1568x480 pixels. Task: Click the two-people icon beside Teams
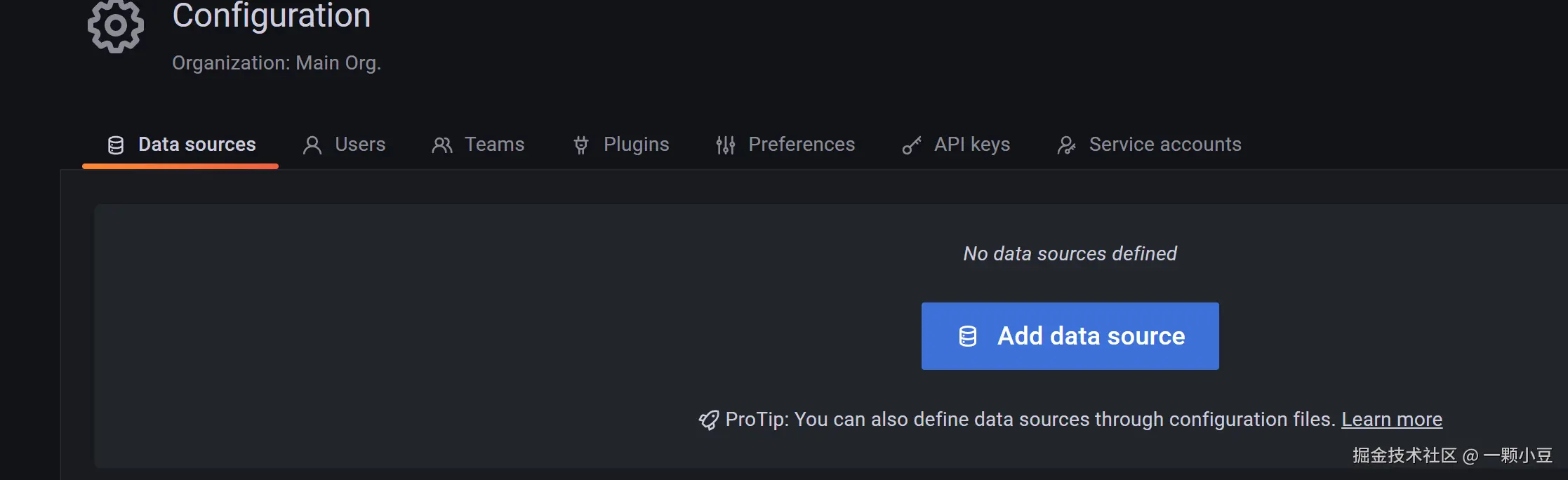pos(442,145)
